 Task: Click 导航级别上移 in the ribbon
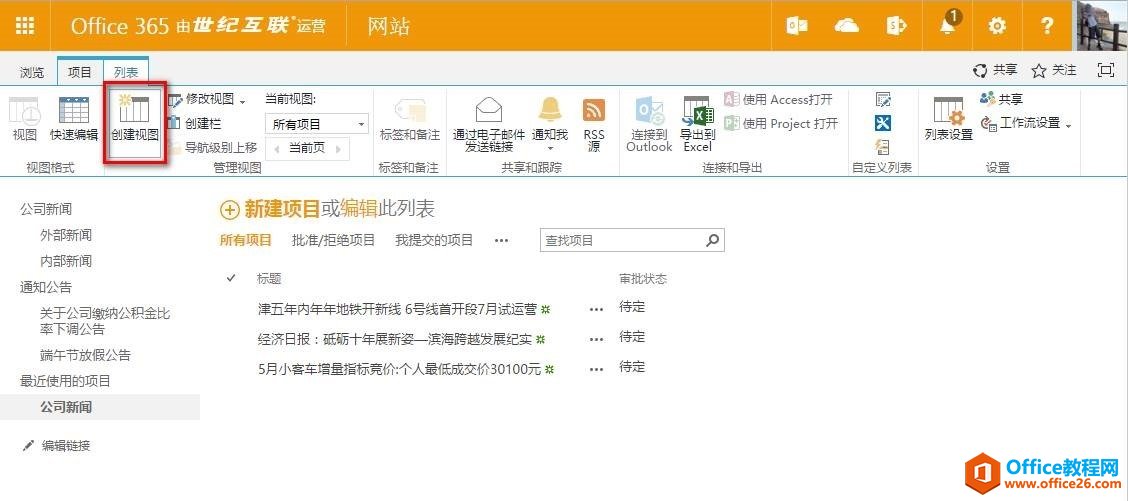click(212, 148)
